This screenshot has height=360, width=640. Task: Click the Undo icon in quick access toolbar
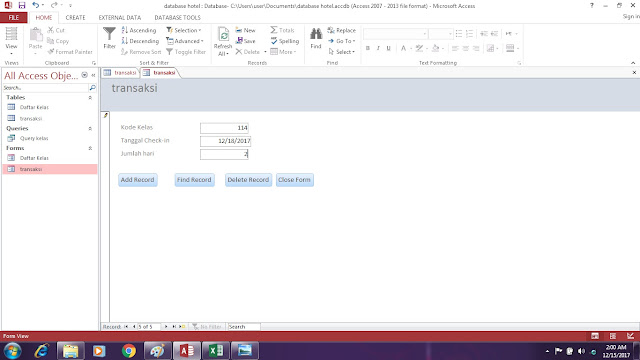36,5
